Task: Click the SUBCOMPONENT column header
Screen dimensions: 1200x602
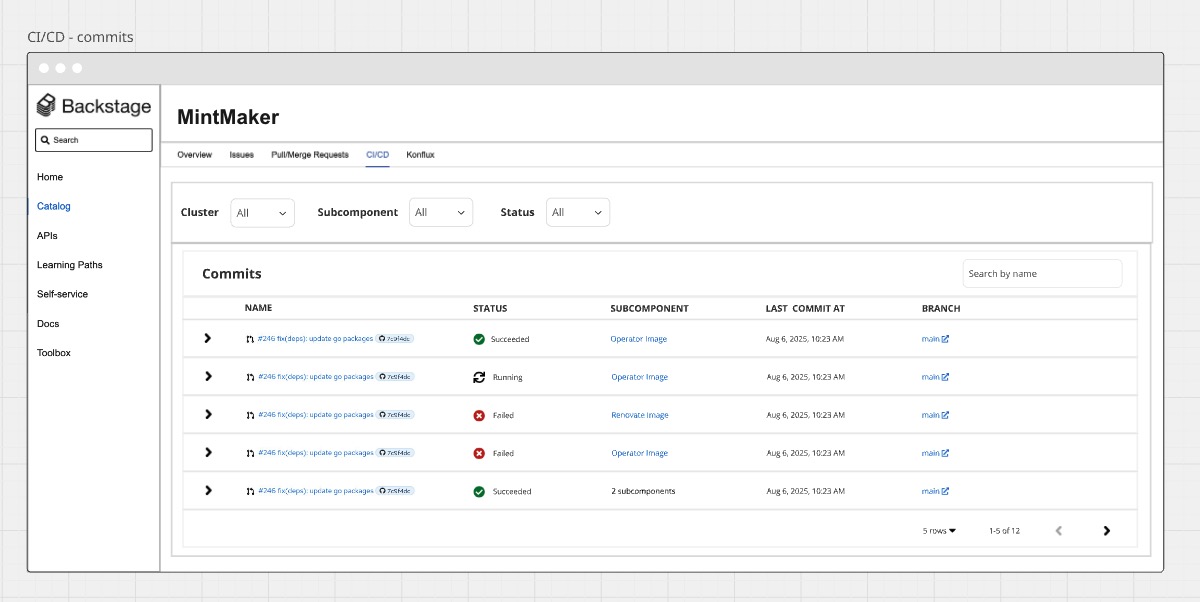Action: point(649,308)
